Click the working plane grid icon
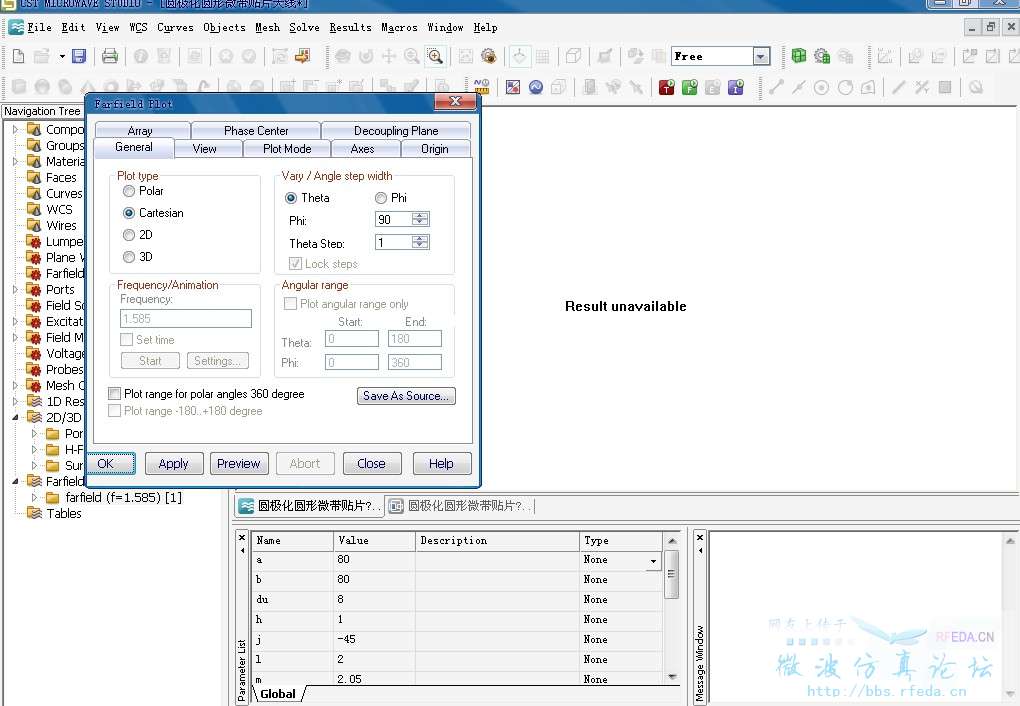Viewport: 1020px width, 706px height. (543, 57)
